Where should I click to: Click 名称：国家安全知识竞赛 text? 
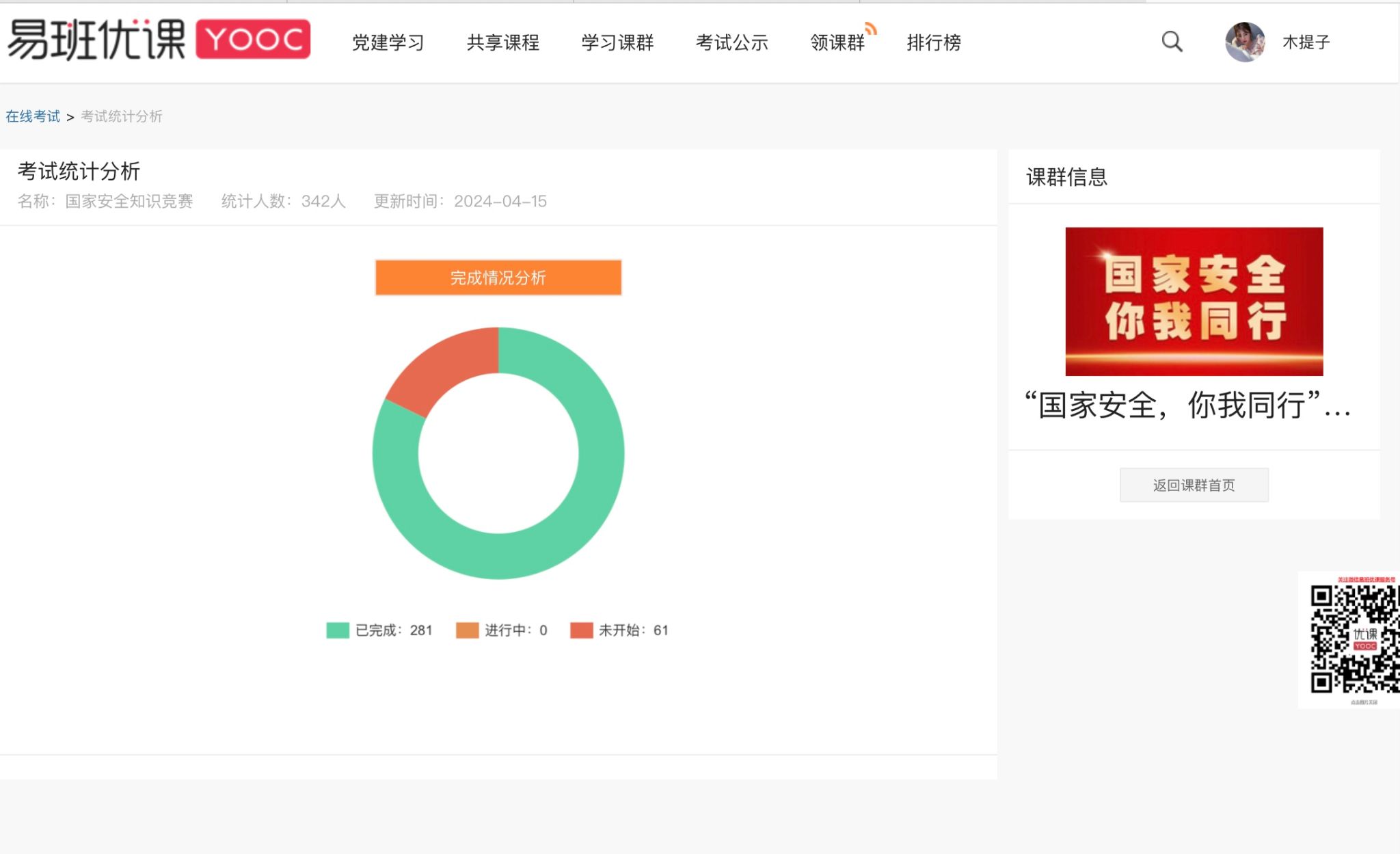point(105,201)
